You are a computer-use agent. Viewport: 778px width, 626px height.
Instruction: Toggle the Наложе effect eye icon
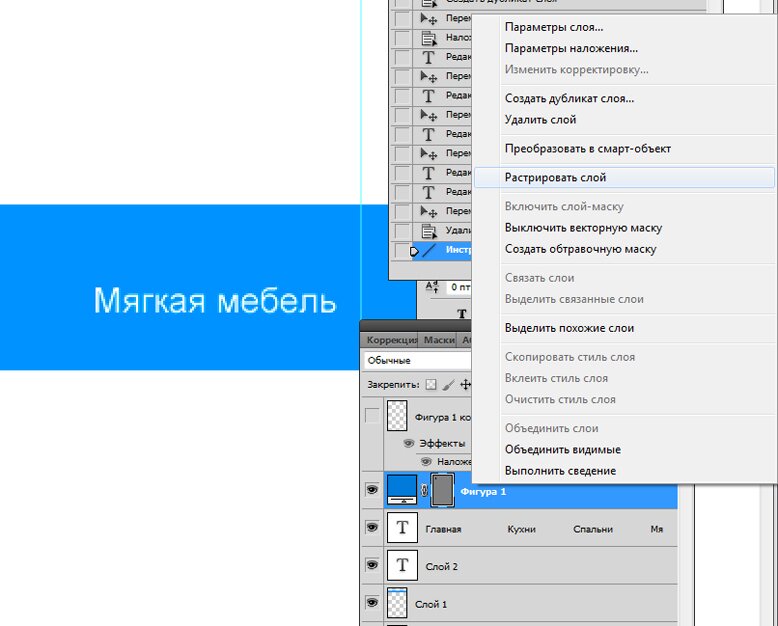[x=426, y=462]
